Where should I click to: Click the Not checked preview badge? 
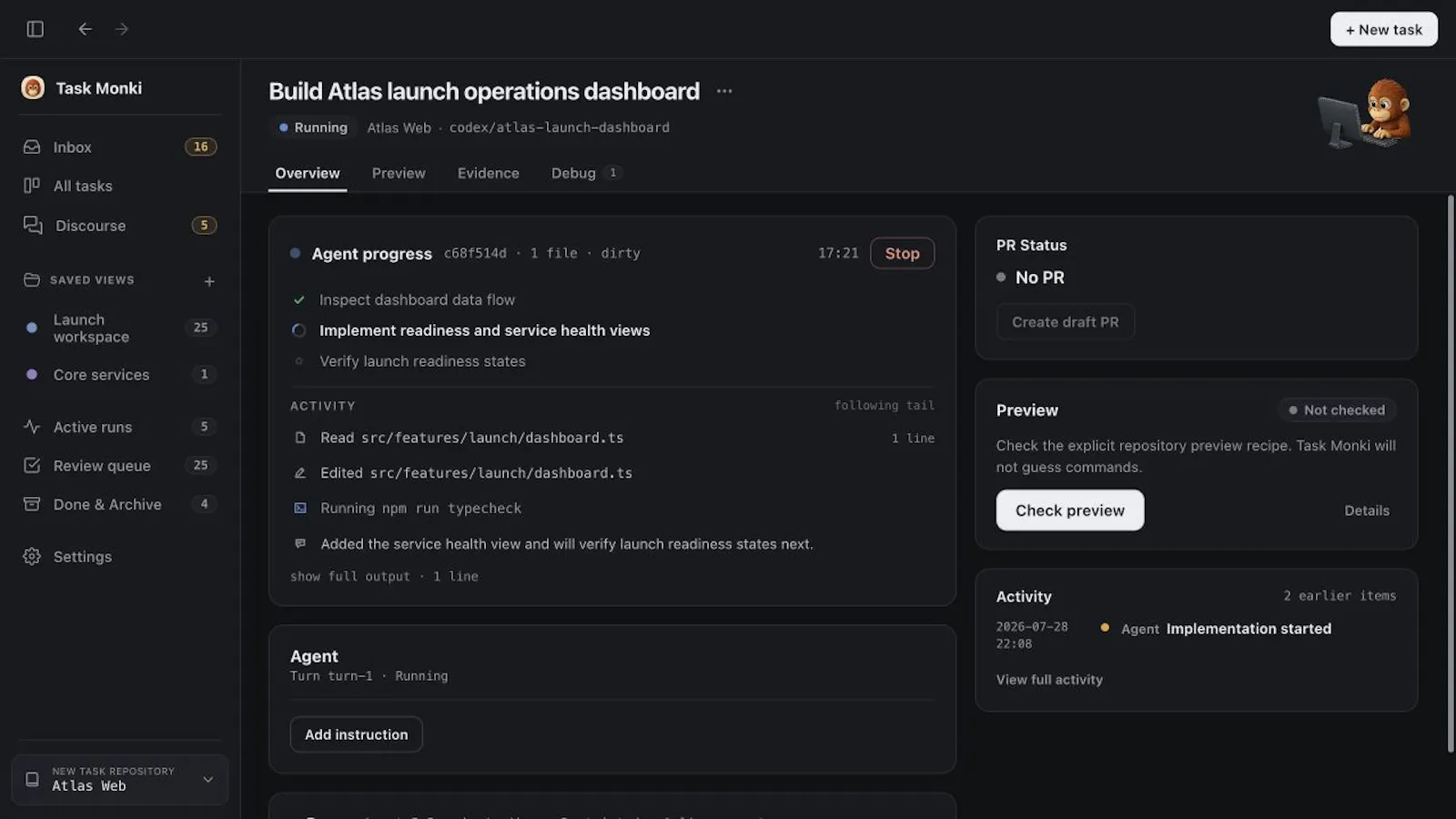coord(1337,410)
